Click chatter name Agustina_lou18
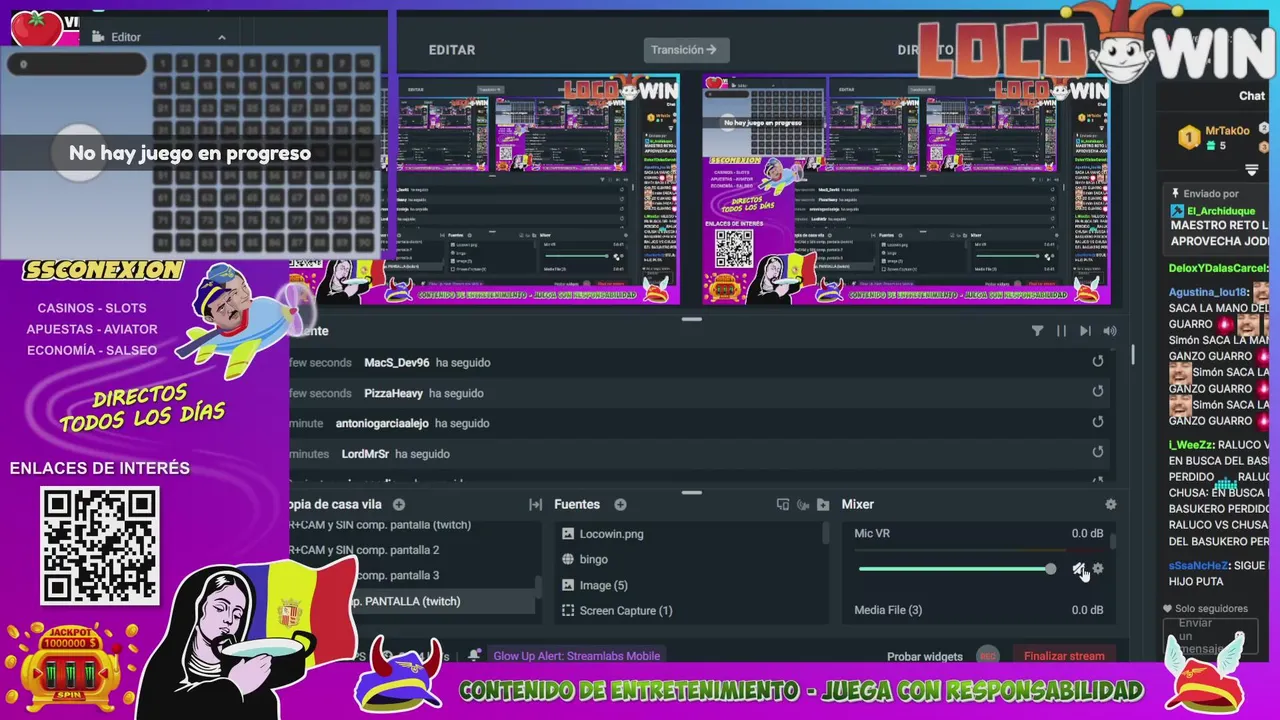The width and height of the screenshot is (1280, 720). click(1208, 292)
